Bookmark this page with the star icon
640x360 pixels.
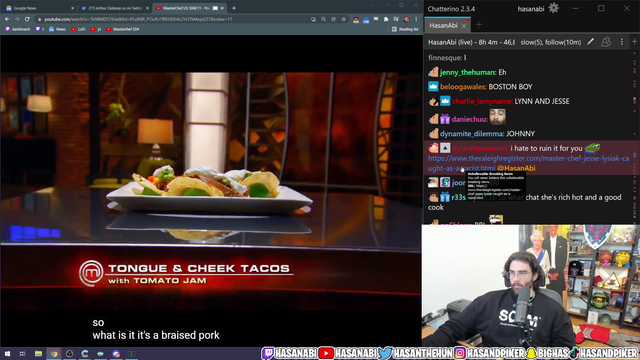pyautogui.click(x=344, y=19)
